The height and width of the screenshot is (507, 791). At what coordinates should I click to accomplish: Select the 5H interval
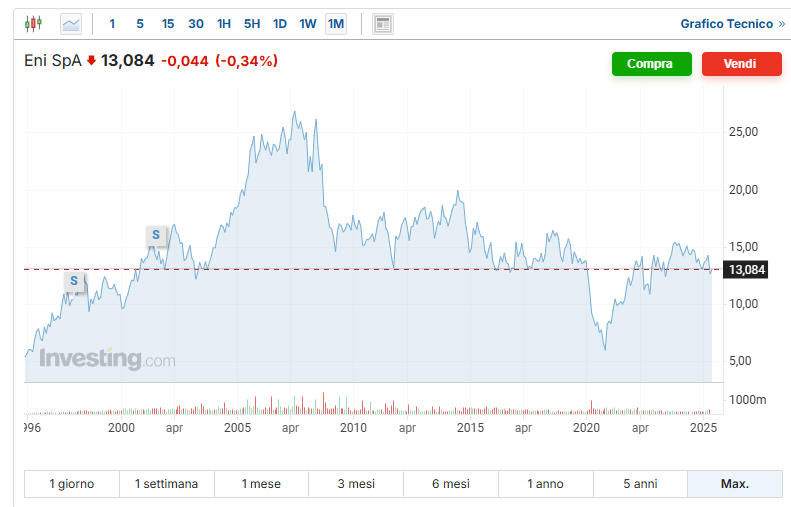coord(252,24)
